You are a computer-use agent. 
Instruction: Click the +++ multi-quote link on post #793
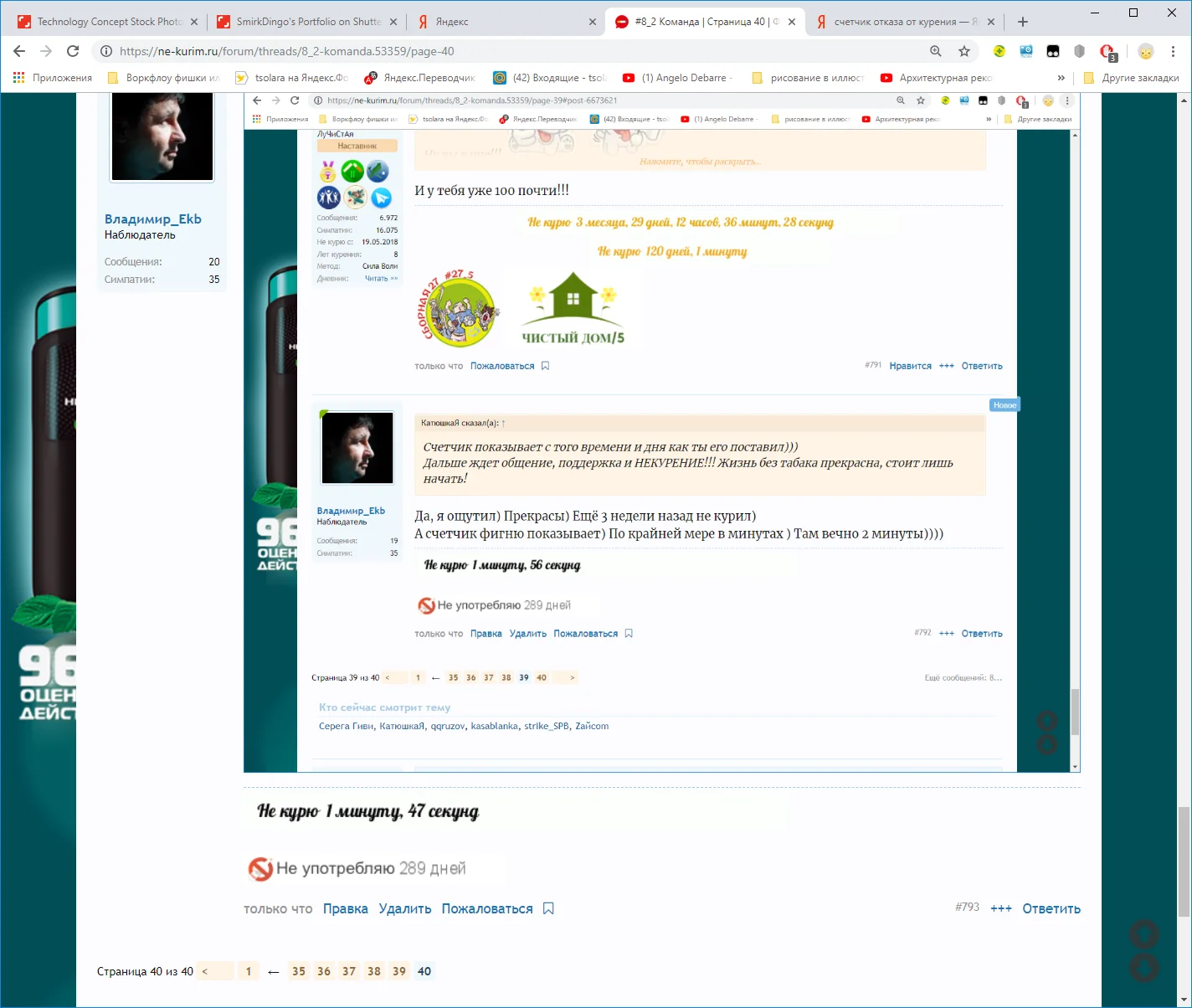click(x=1001, y=909)
